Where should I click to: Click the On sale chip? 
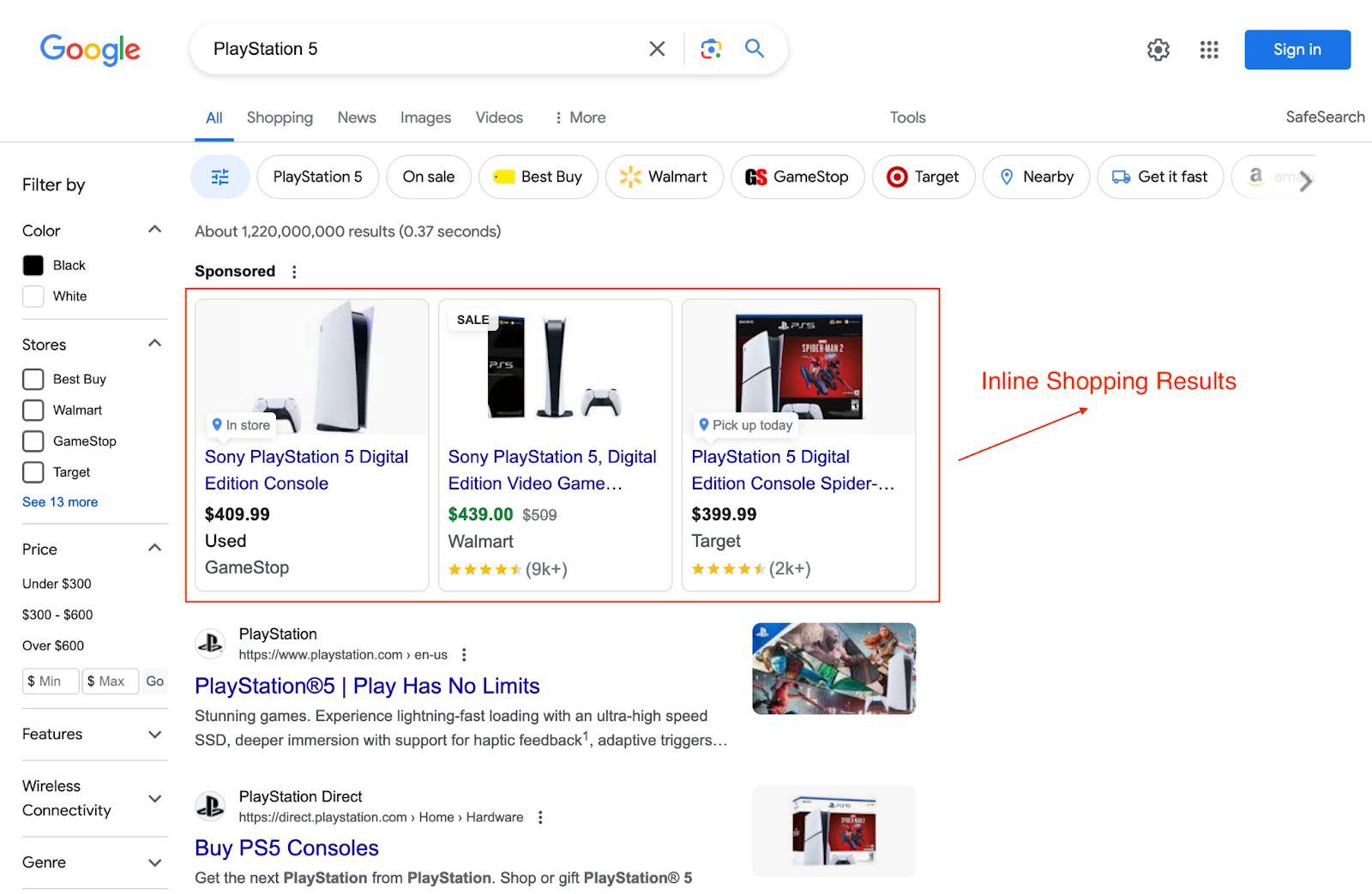[x=429, y=177]
